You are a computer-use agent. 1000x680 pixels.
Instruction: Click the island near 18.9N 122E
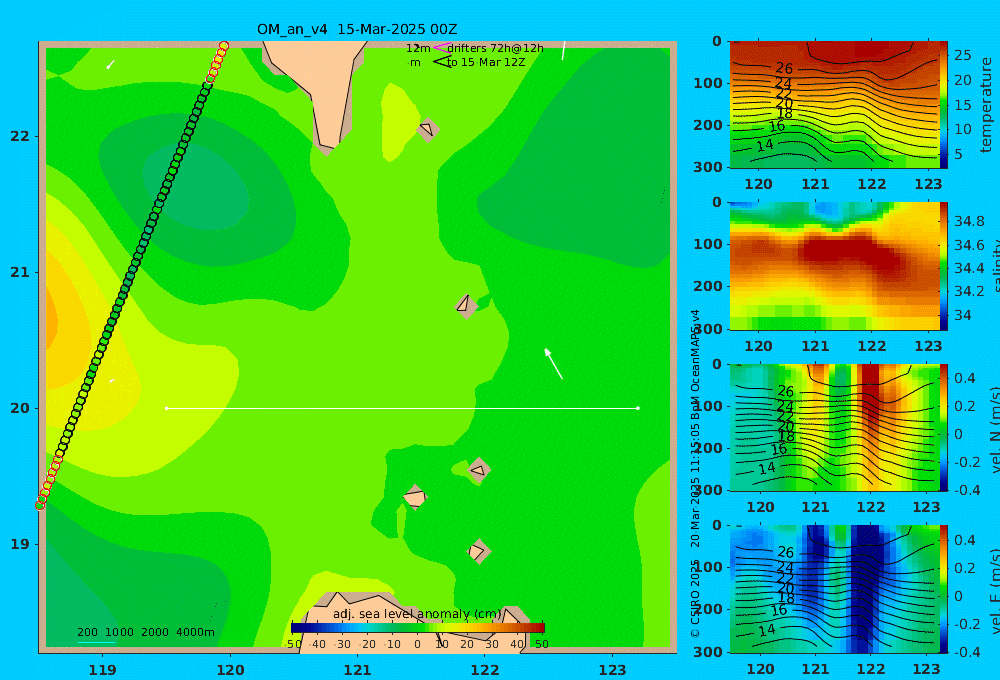click(478, 551)
